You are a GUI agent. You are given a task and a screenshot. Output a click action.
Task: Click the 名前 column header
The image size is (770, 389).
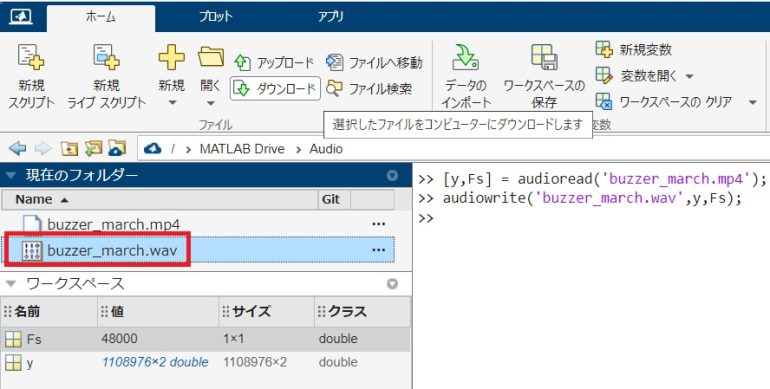(49, 311)
